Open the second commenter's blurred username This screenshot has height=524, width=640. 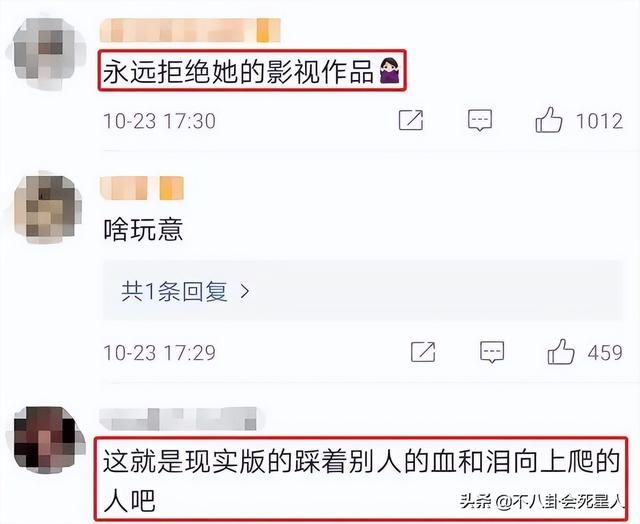[x=142, y=188]
